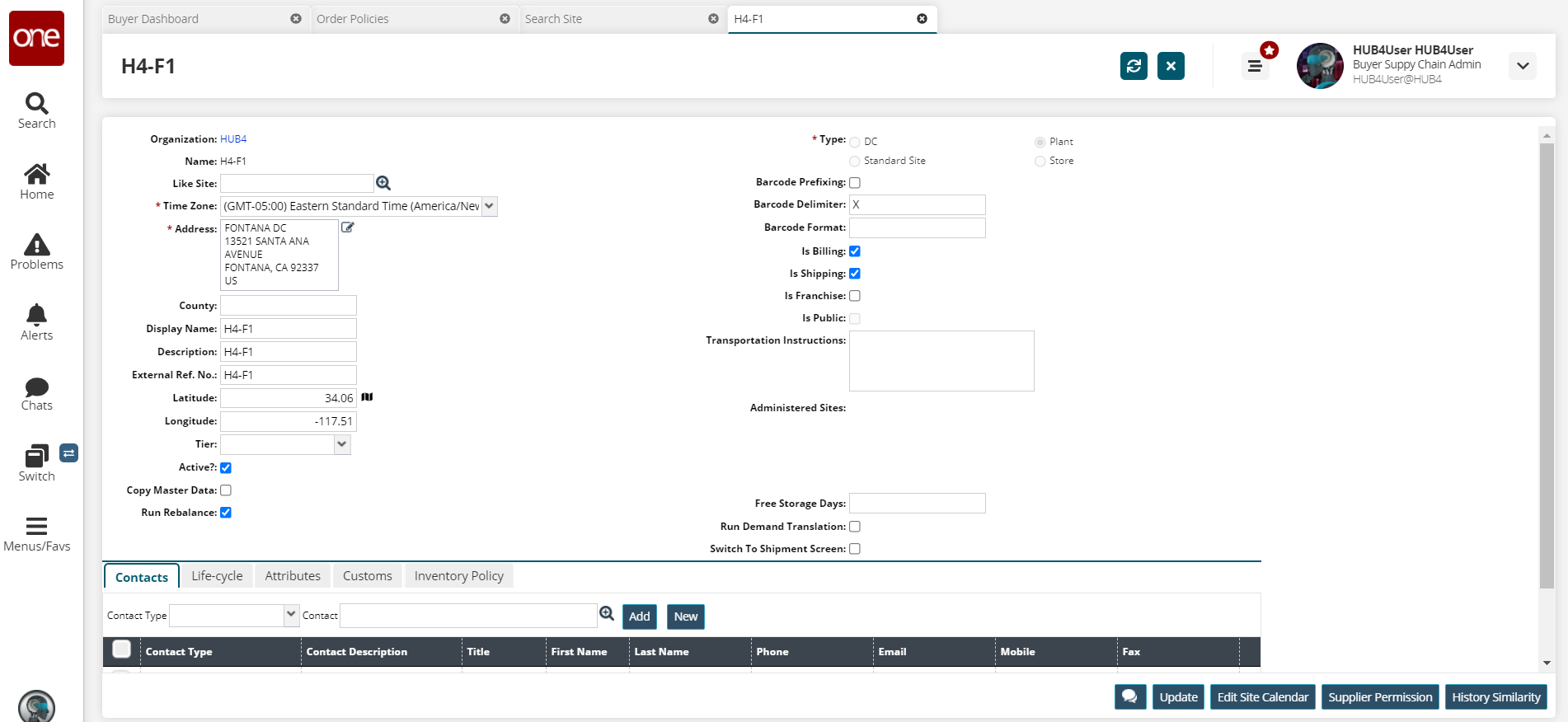Click the Like Site input field

(x=297, y=183)
